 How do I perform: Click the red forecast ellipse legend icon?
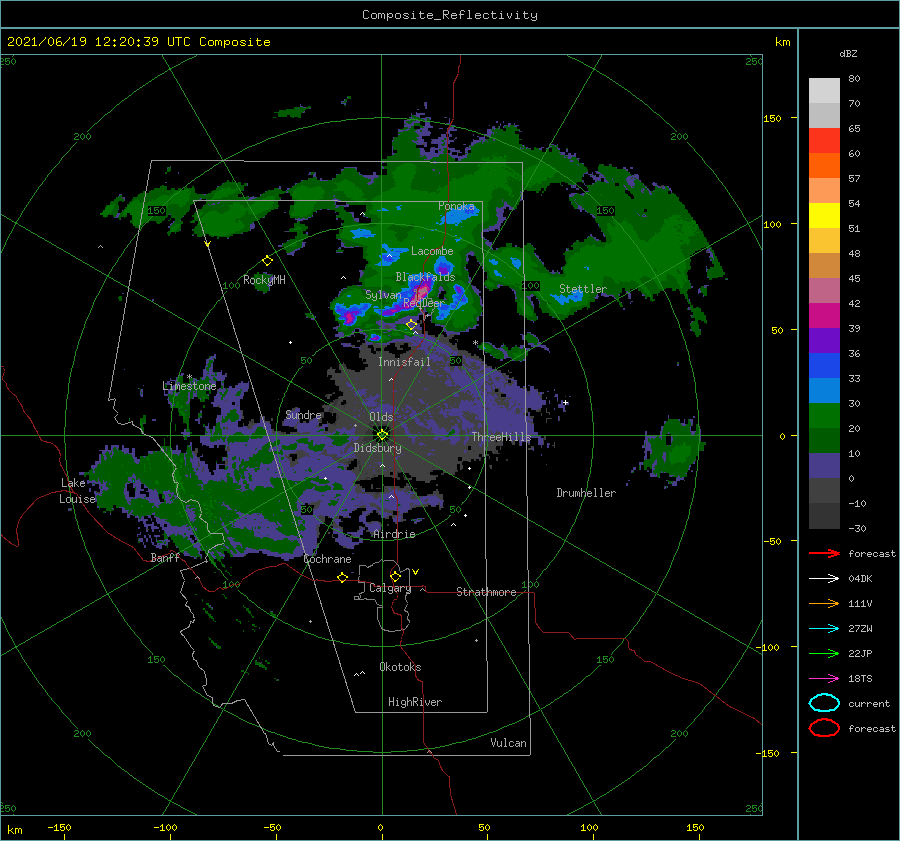[x=824, y=728]
